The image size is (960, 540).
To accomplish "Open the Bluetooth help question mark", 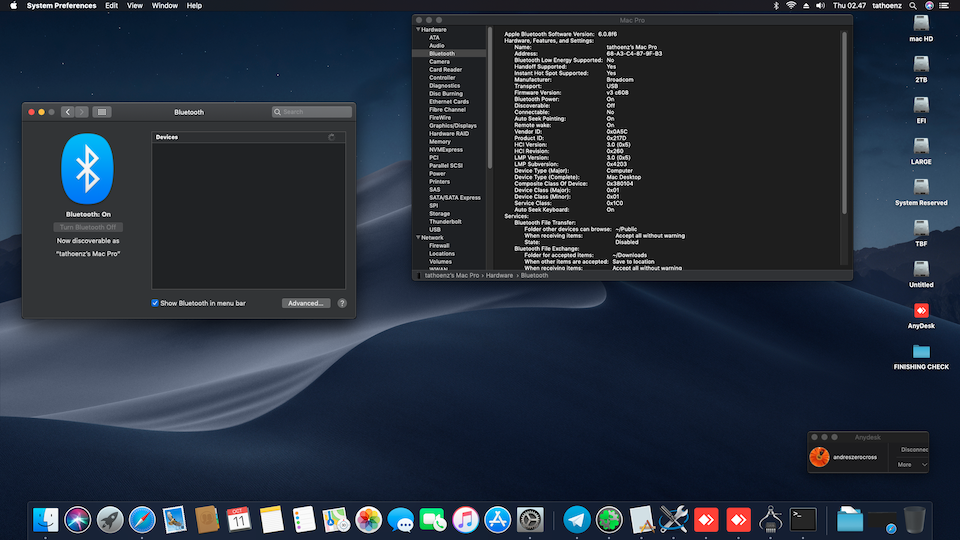I will coord(342,303).
